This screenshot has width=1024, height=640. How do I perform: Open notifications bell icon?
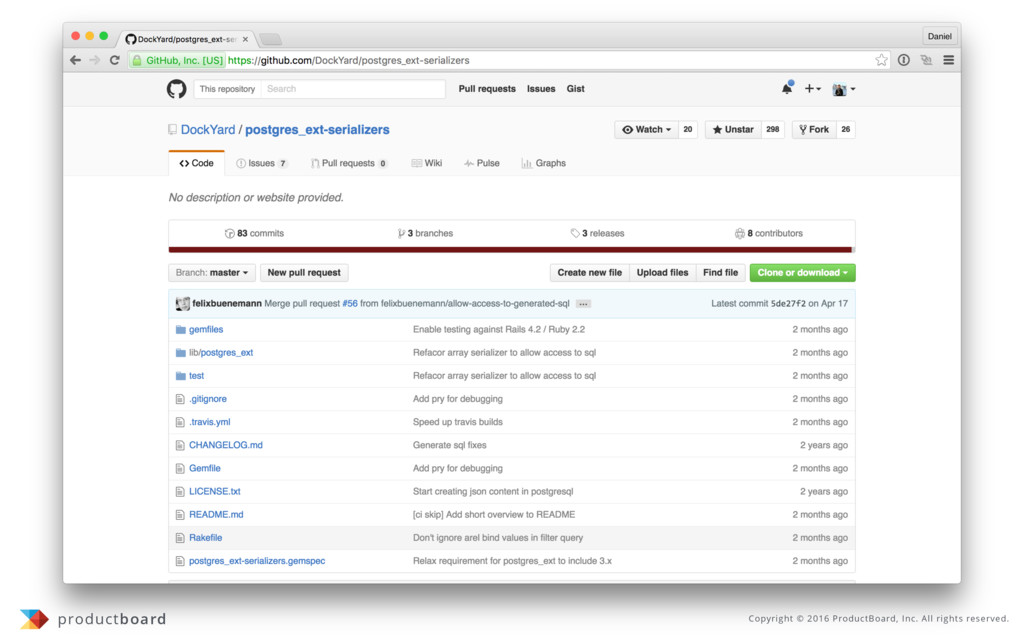pyautogui.click(x=787, y=88)
